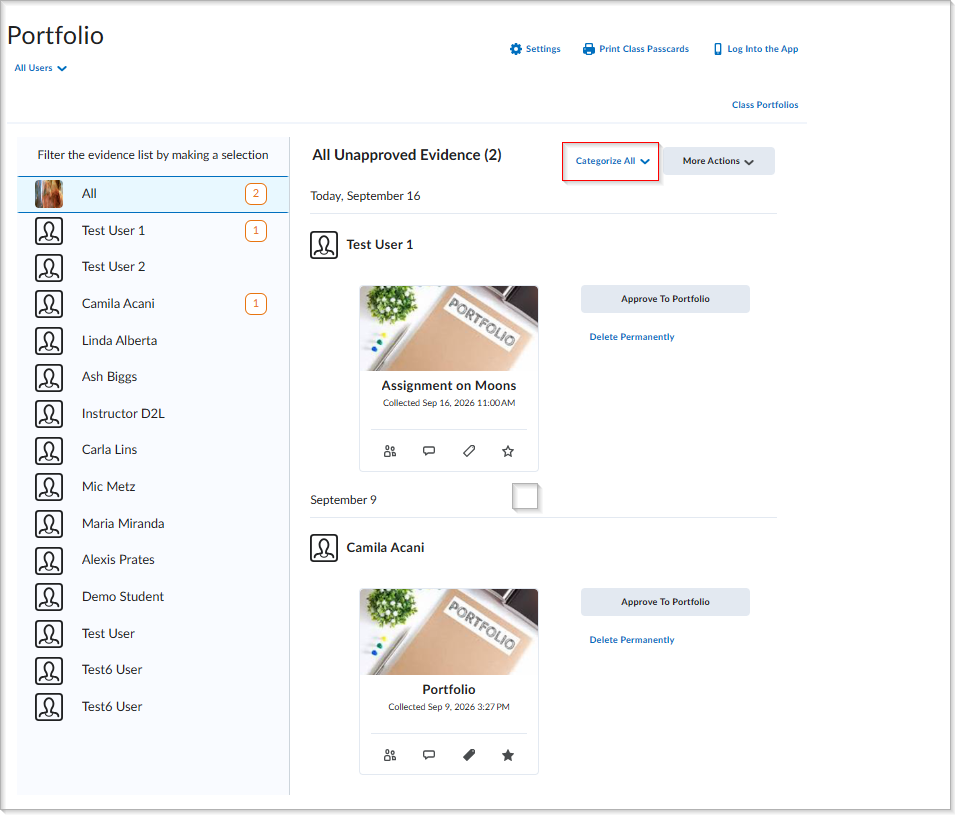955x815 pixels.
Task: Click the share icon under Assignment on Moons
Action: [390, 451]
